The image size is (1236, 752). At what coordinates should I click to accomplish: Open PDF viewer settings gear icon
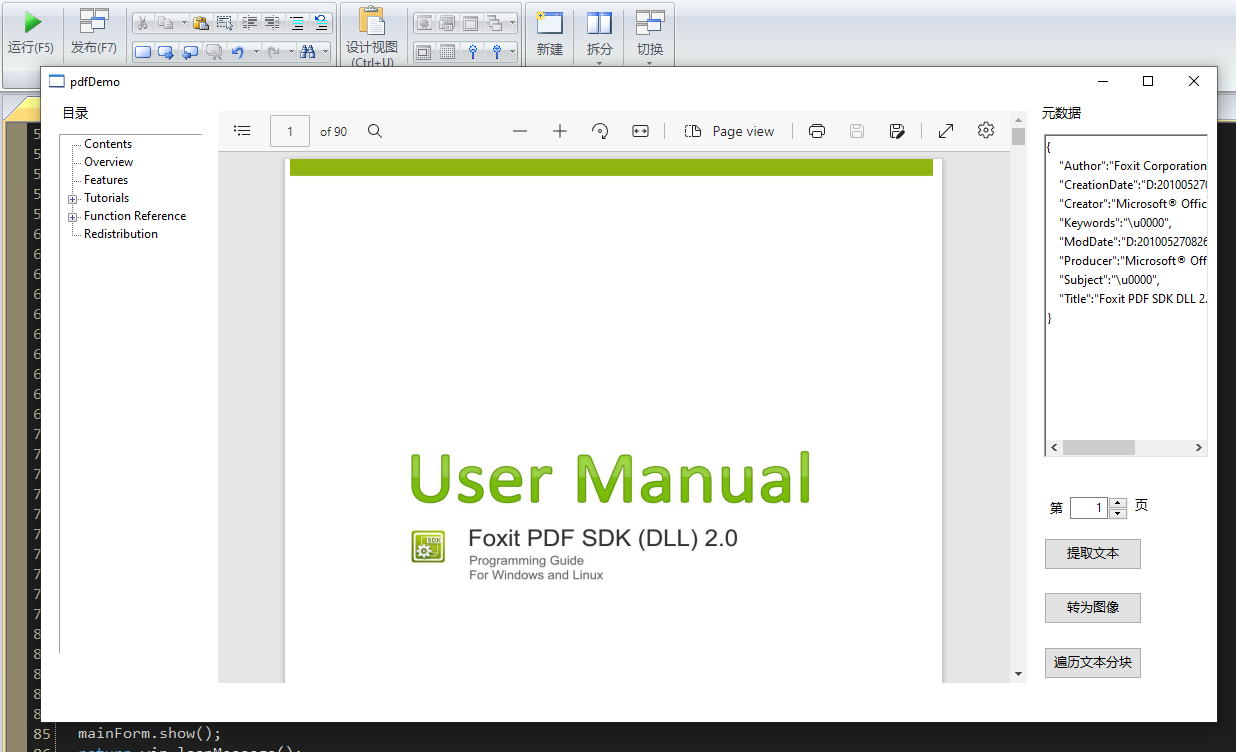[986, 131]
